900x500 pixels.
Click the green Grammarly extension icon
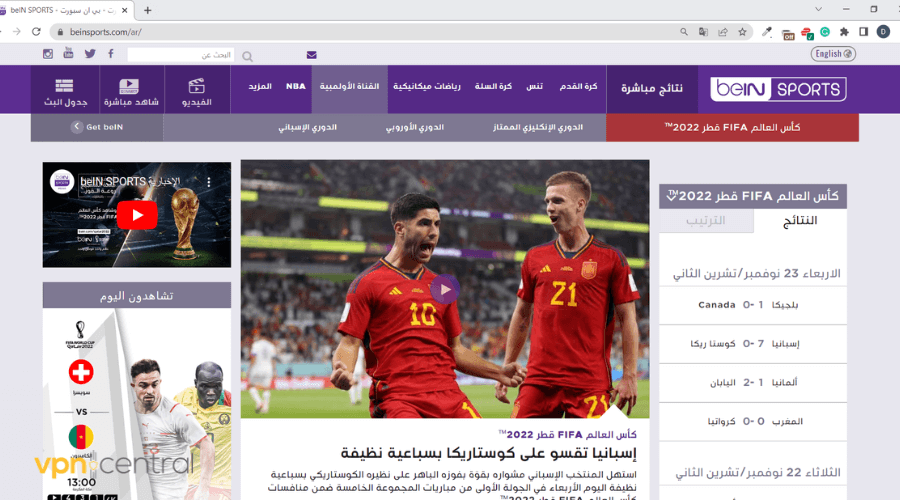point(825,32)
